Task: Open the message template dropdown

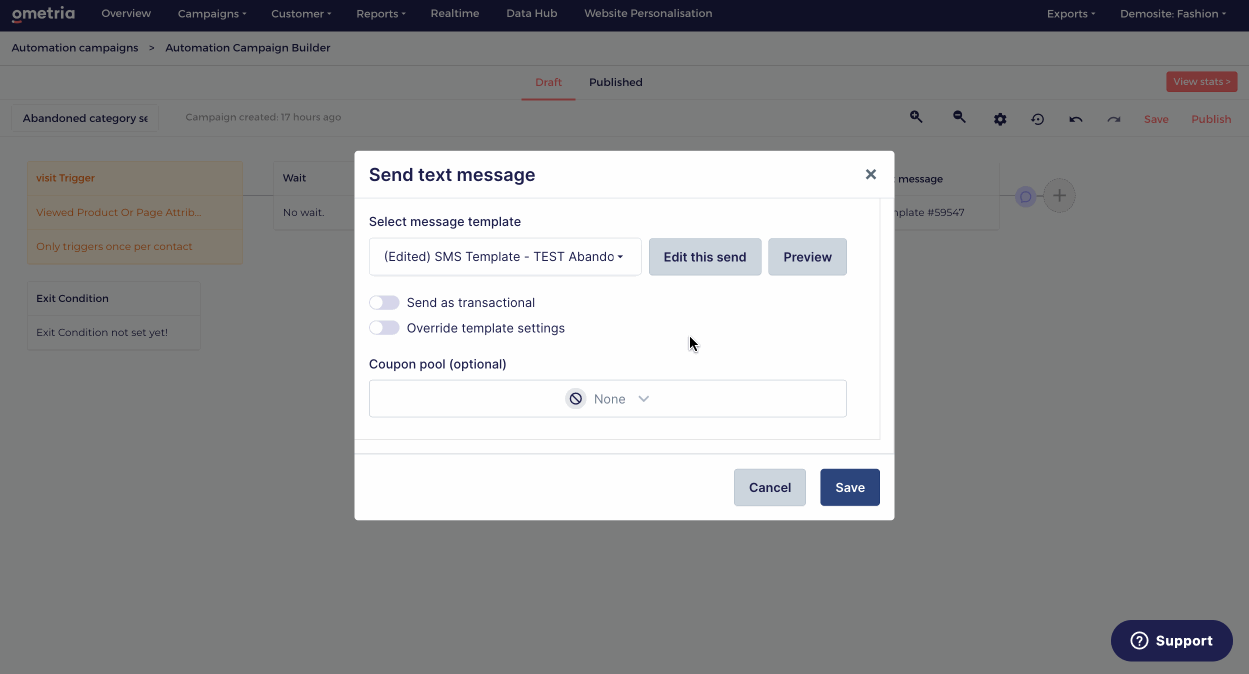Action: pyautogui.click(x=505, y=257)
